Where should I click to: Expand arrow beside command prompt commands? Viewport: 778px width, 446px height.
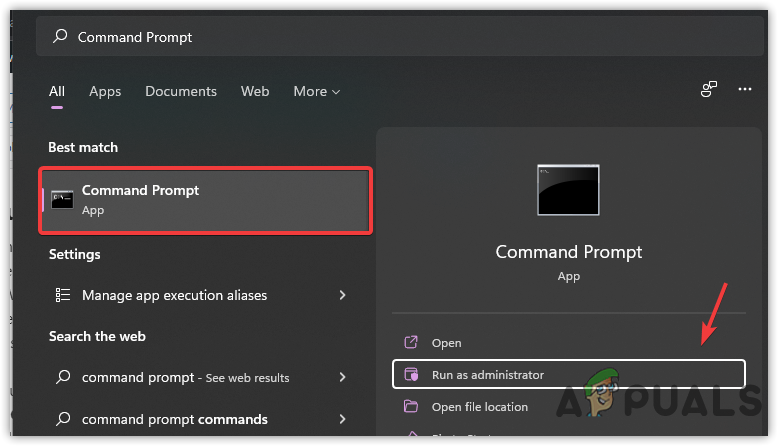(343, 419)
